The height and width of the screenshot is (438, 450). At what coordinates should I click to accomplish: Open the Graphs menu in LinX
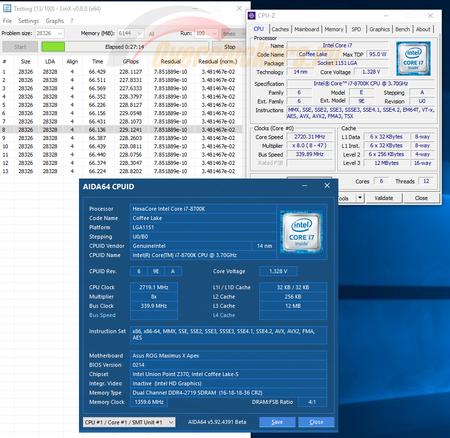click(55, 21)
